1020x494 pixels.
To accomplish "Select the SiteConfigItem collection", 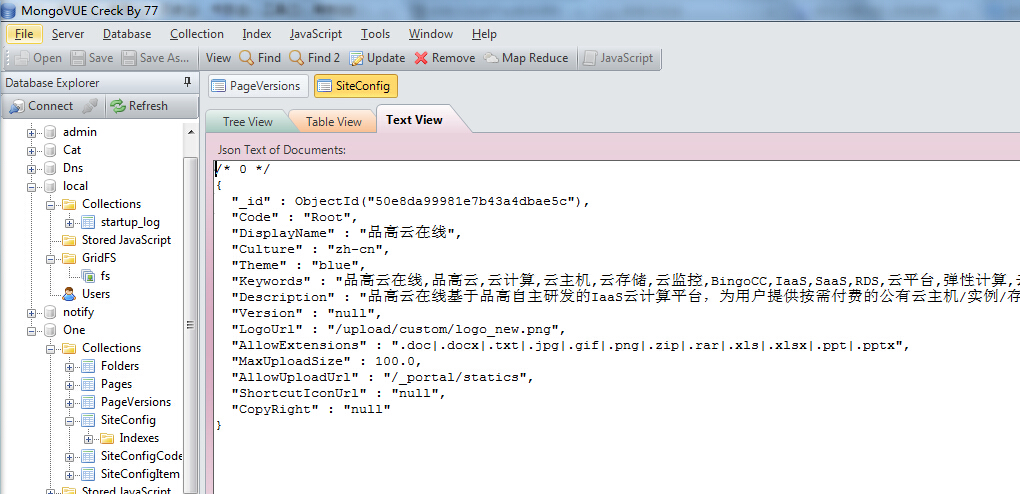I will 141,474.
